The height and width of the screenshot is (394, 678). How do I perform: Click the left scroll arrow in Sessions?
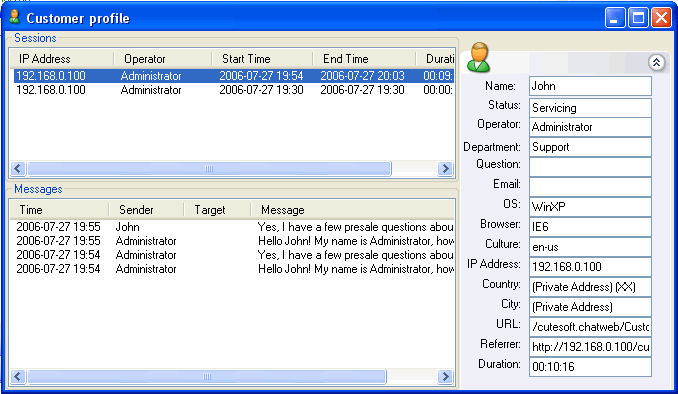(18, 168)
